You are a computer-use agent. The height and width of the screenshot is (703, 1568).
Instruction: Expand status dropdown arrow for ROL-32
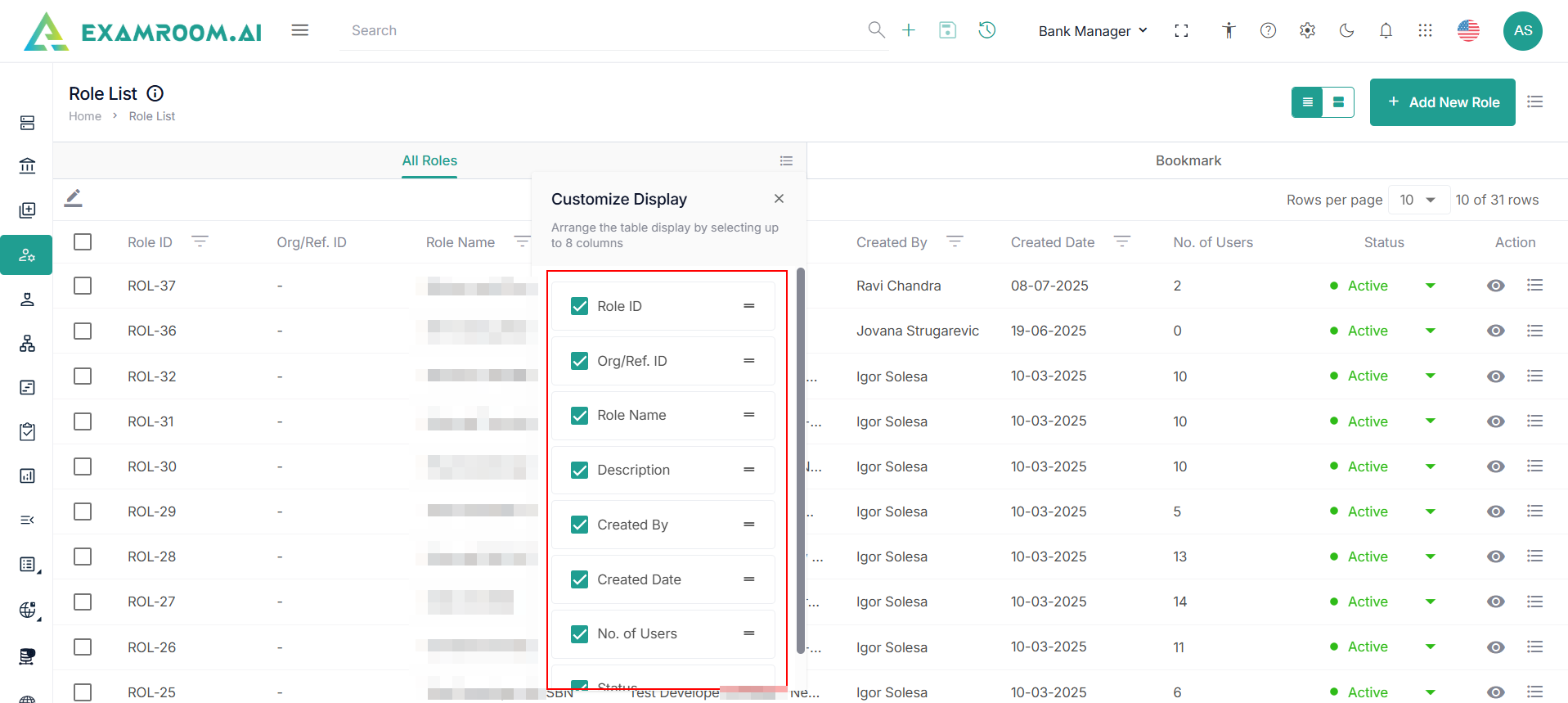pos(1430,376)
